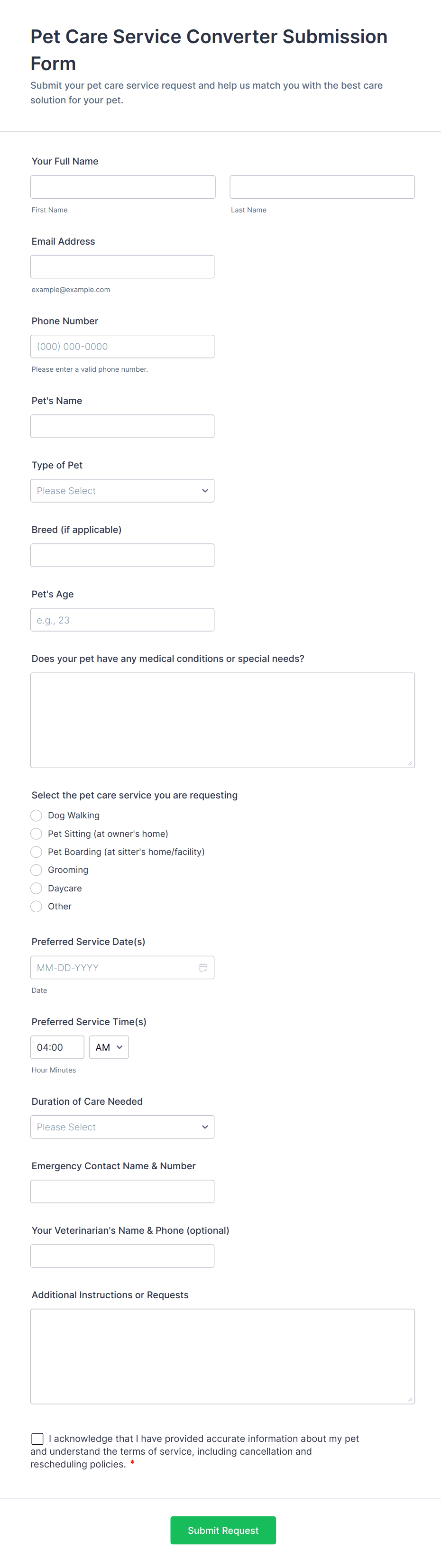Screen dimensions: 441x1568
Task: Click the Phone Number input
Action: (x=122, y=346)
